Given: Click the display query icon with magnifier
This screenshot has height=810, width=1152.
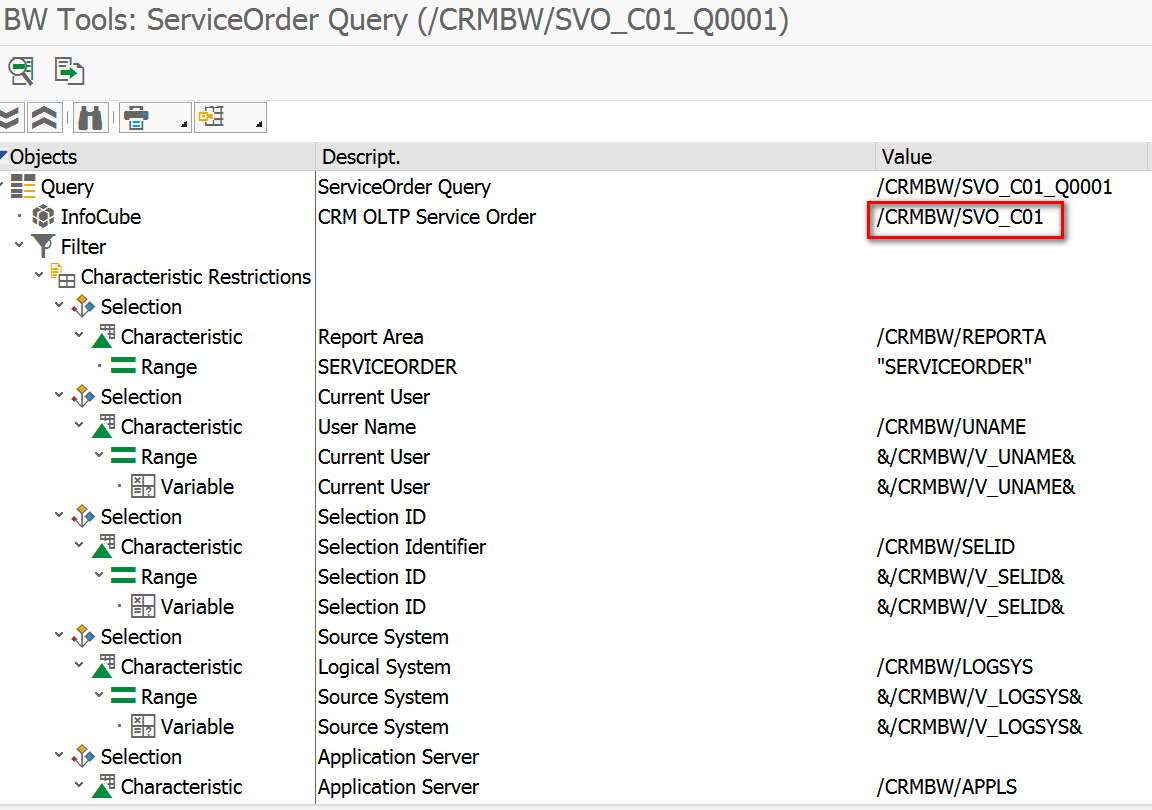Looking at the screenshot, I should (x=21, y=71).
